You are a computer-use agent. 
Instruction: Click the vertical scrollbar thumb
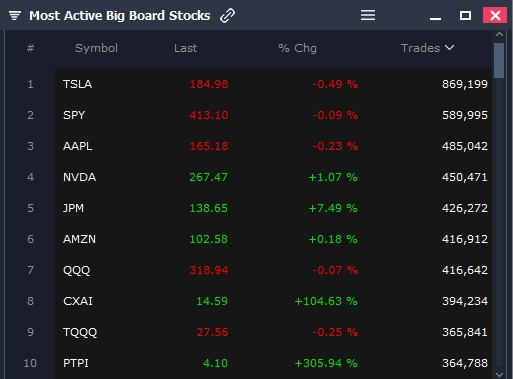click(499, 60)
